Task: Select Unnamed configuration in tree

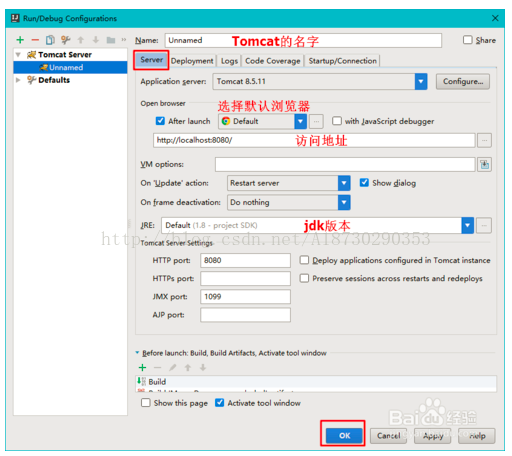Action: coord(70,67)
